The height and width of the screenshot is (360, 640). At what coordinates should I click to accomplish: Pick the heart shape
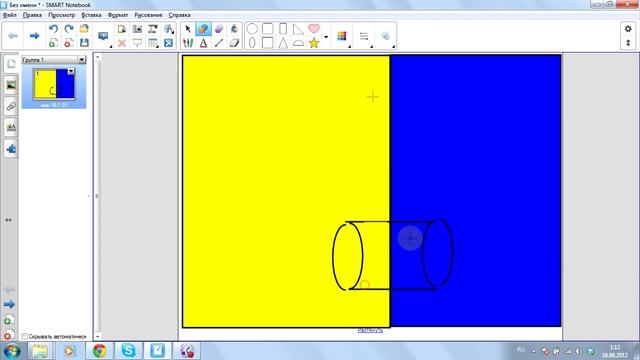click(314, 29)
